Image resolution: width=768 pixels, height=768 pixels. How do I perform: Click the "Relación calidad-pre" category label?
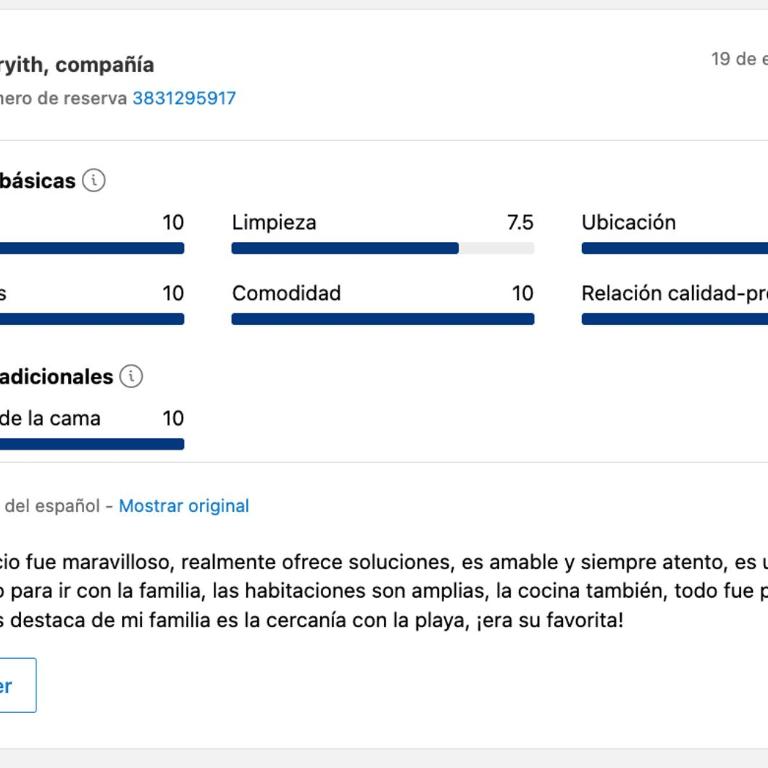[674, 293]
